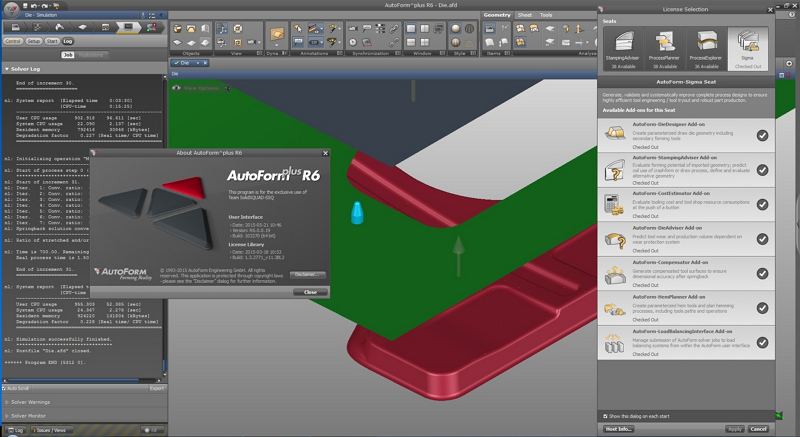Click the HemPlanner add-on icon
Viewport: 800px width, 437px height.
(615, 309)
